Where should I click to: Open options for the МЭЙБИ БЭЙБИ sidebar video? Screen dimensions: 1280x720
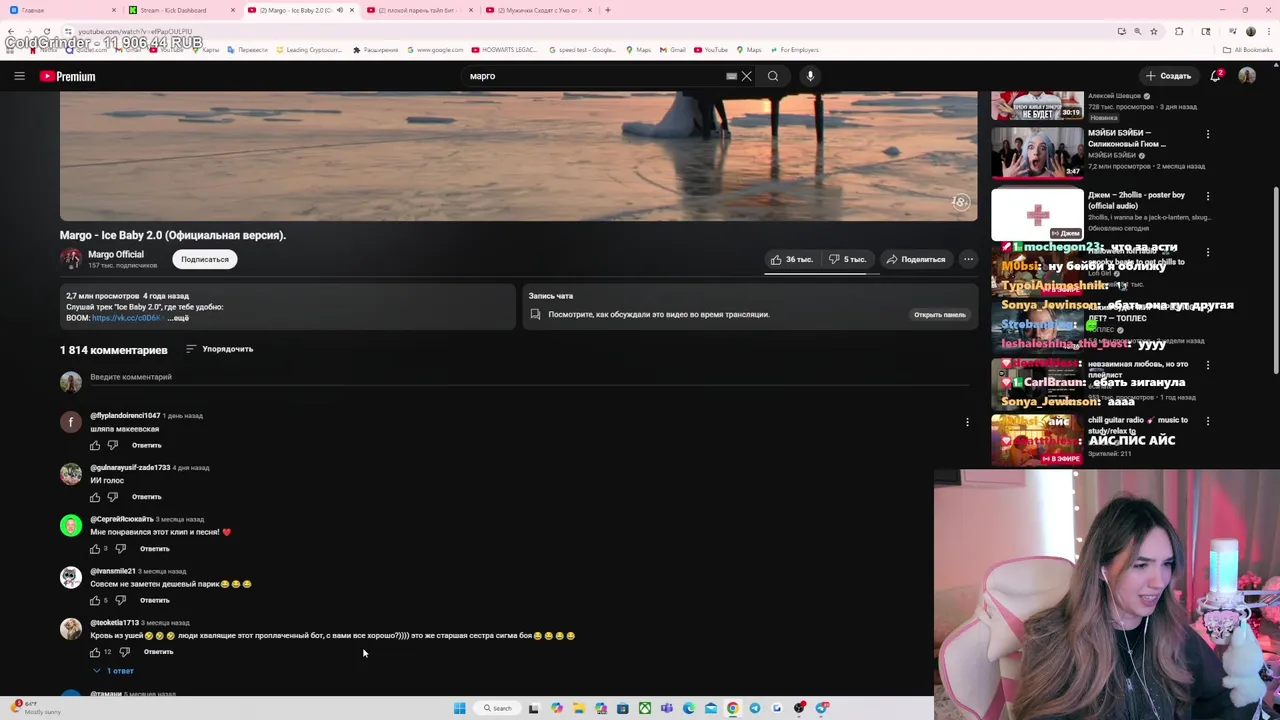coord(1208,134)
